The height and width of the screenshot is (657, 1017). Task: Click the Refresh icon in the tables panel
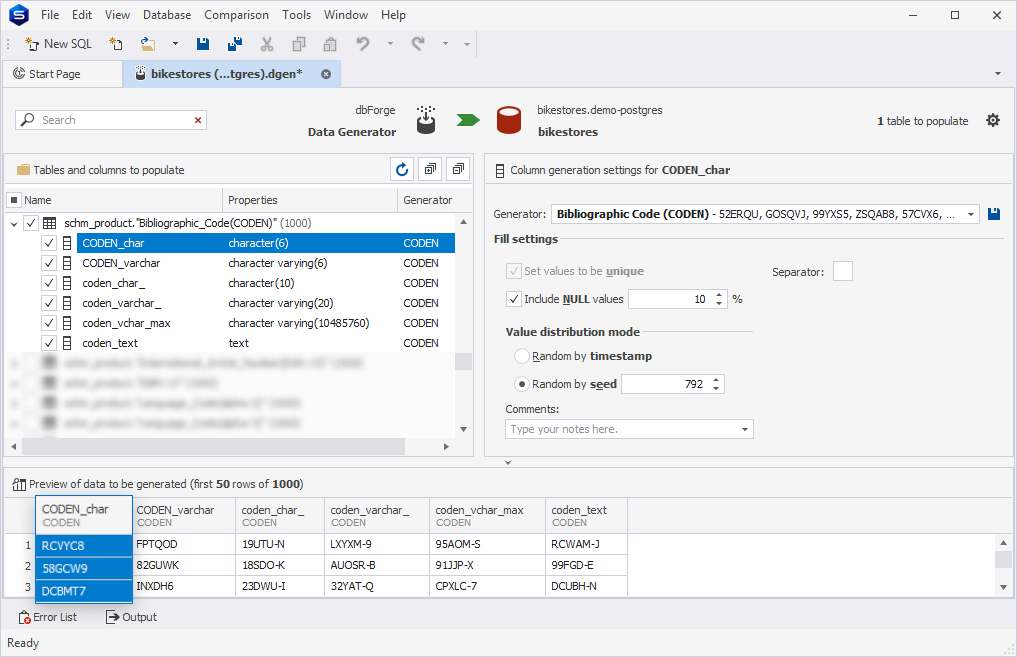(402, 170)
